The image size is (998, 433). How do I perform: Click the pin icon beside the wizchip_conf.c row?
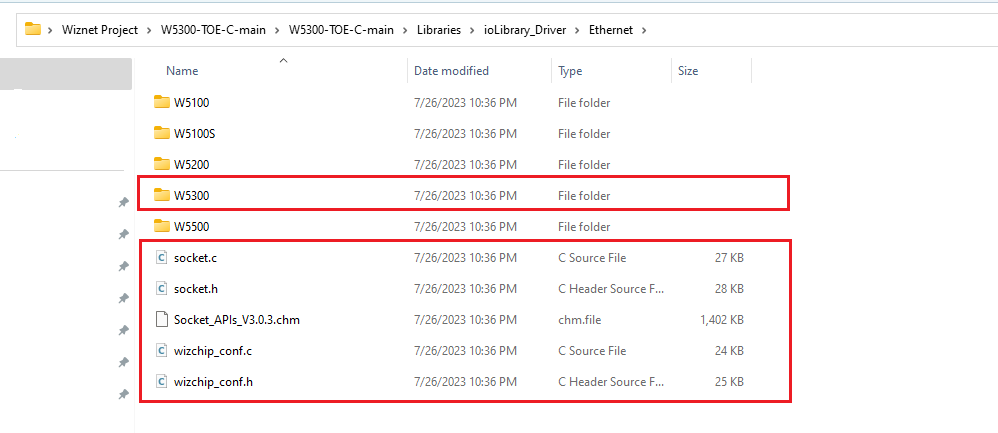click(x=123, y=362)
